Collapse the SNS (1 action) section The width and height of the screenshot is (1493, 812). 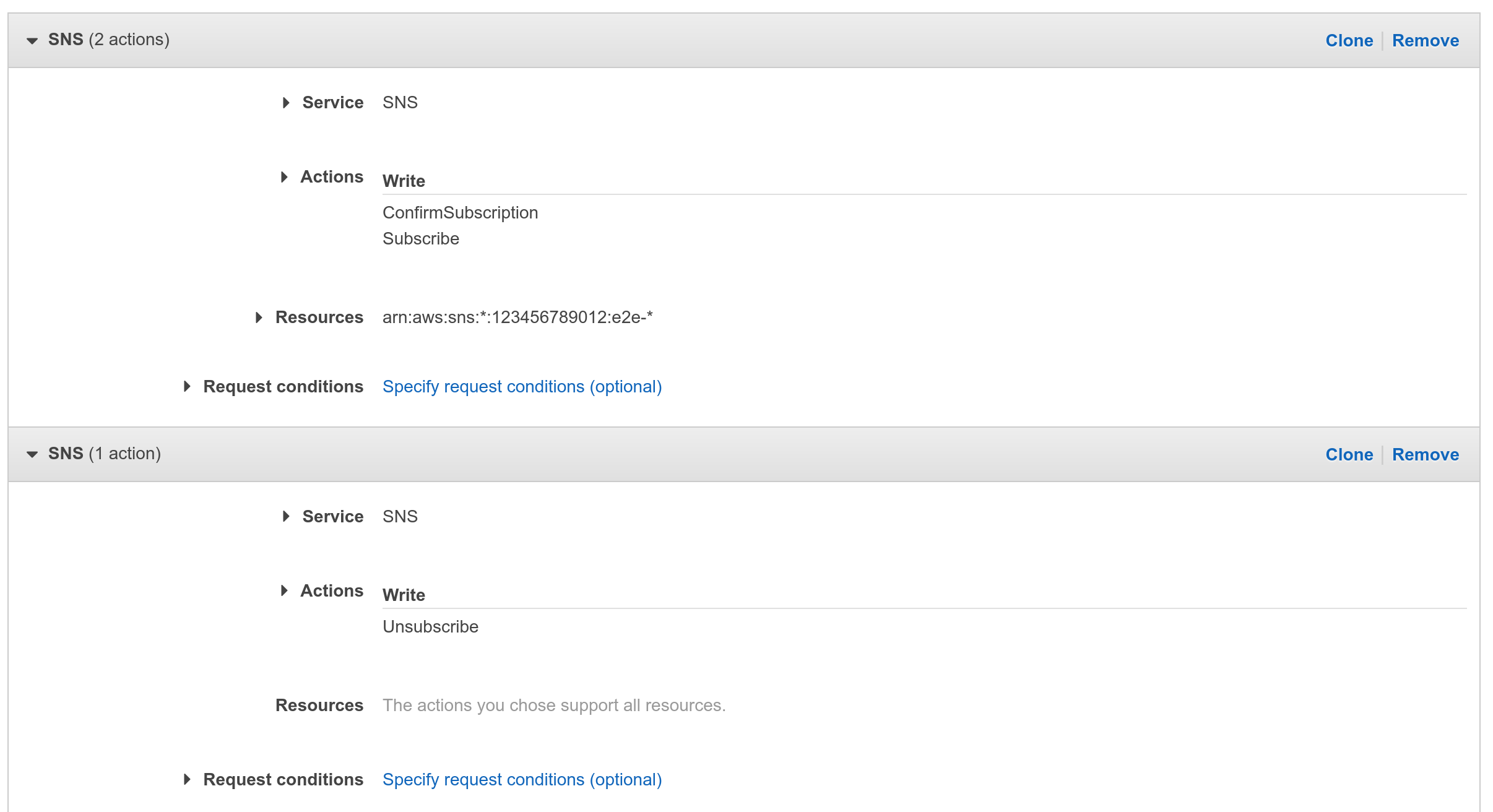32,455
